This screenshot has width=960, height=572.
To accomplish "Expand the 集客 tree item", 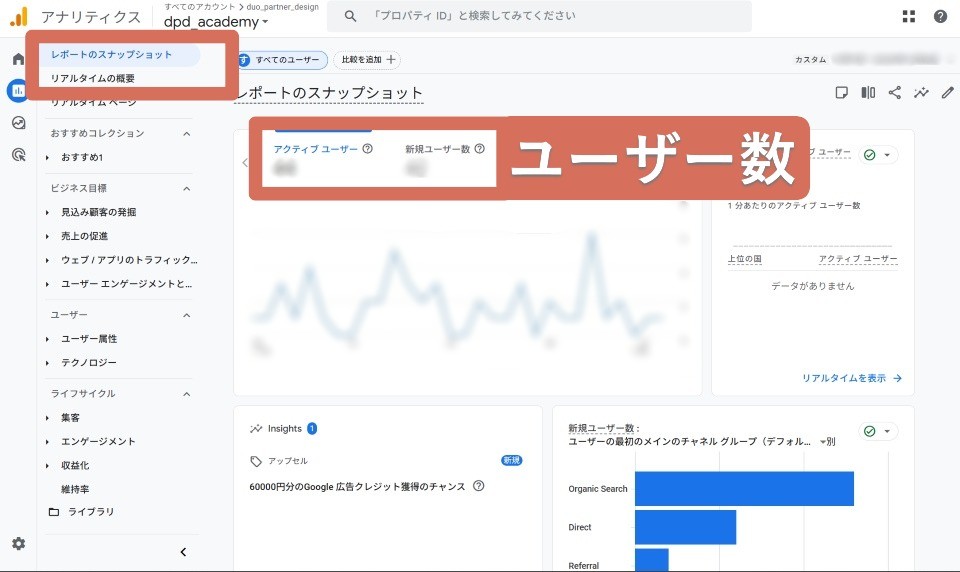I will pyautogui.click(x=47, y=418).
